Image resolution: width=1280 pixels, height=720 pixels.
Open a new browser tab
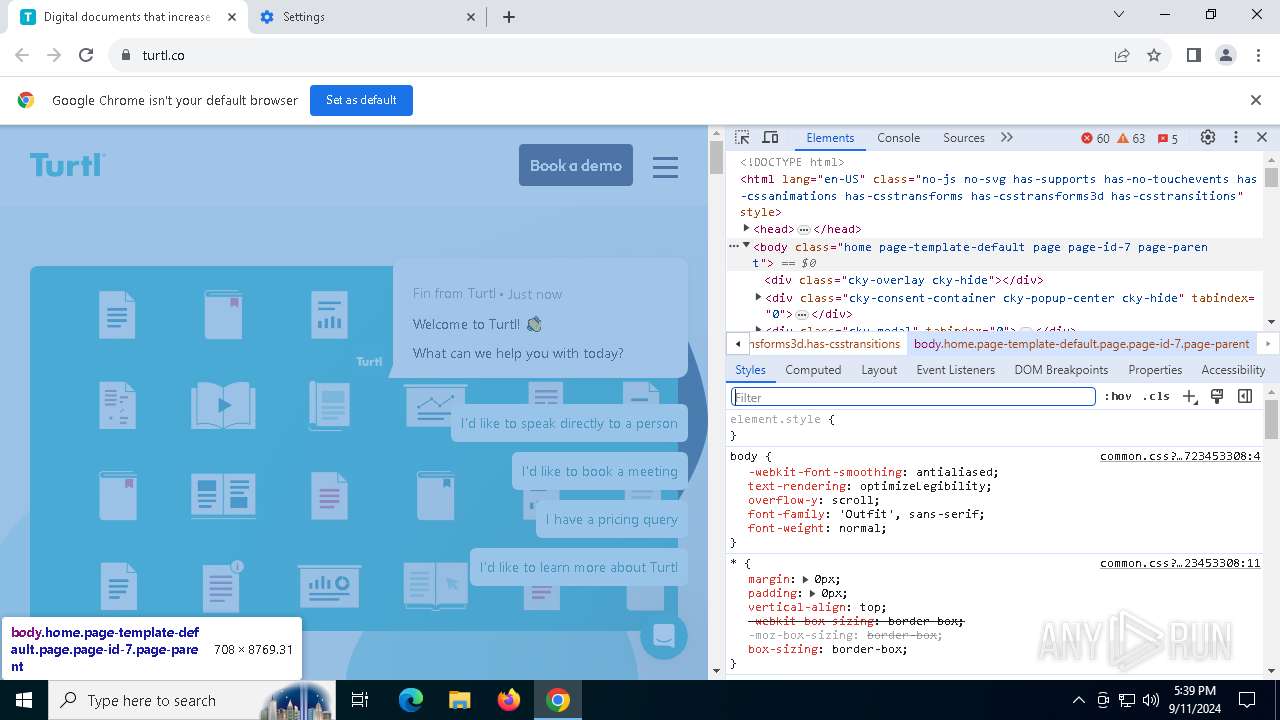(x=509, y=17)
